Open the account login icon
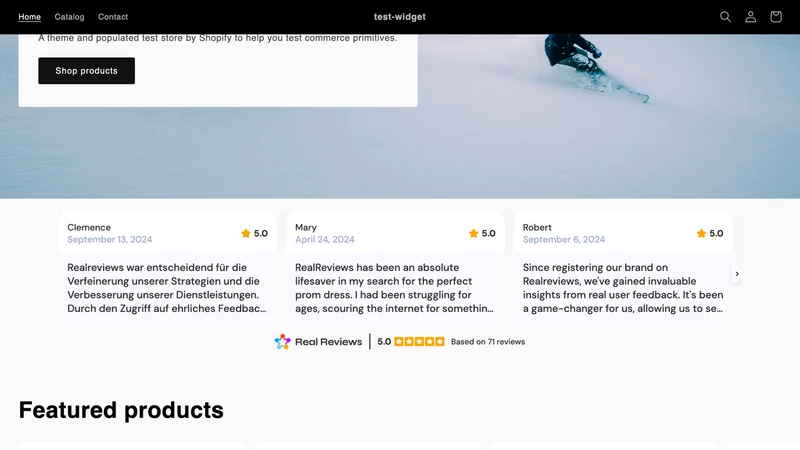 (751, 17)
